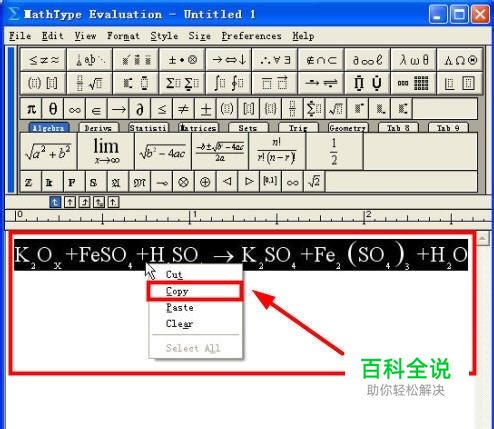
Task: Open the summation templates palette
Action: pos(182,83)
